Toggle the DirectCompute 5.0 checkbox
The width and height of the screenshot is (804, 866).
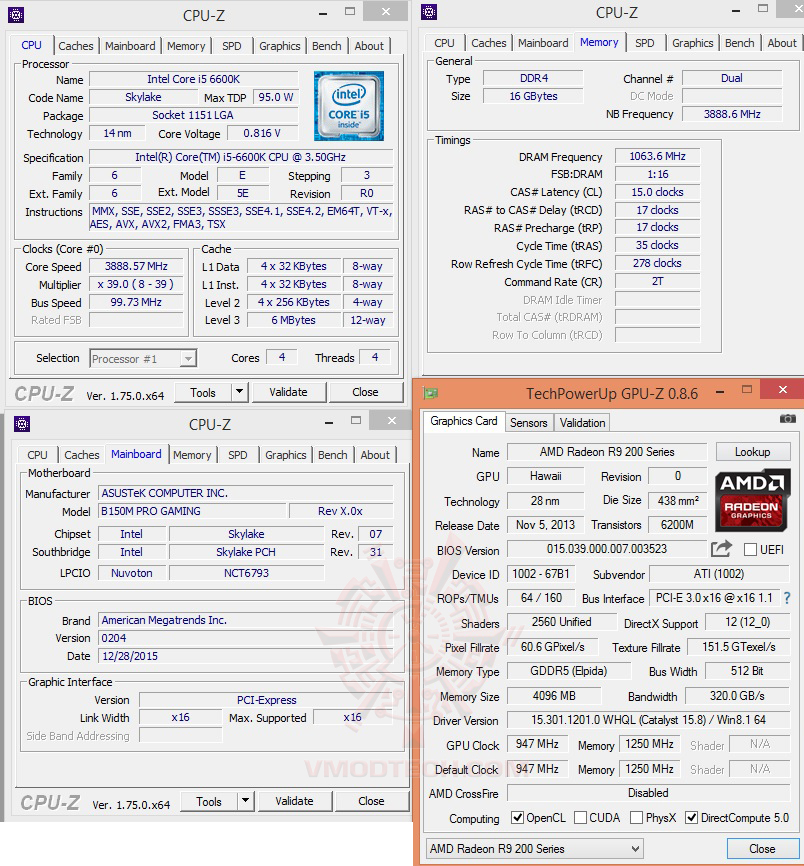[691, 817]
